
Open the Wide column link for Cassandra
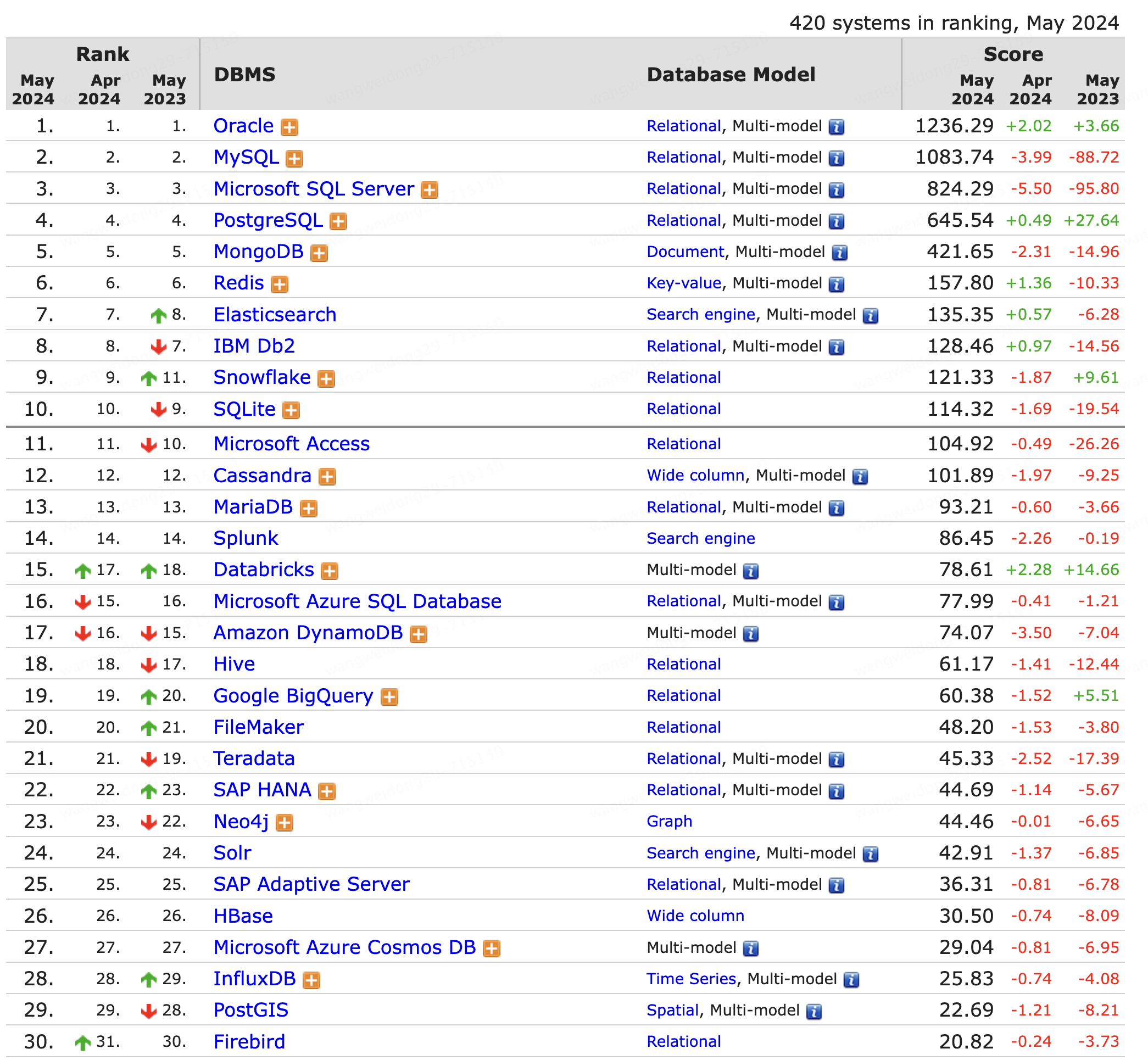[695, 476]
